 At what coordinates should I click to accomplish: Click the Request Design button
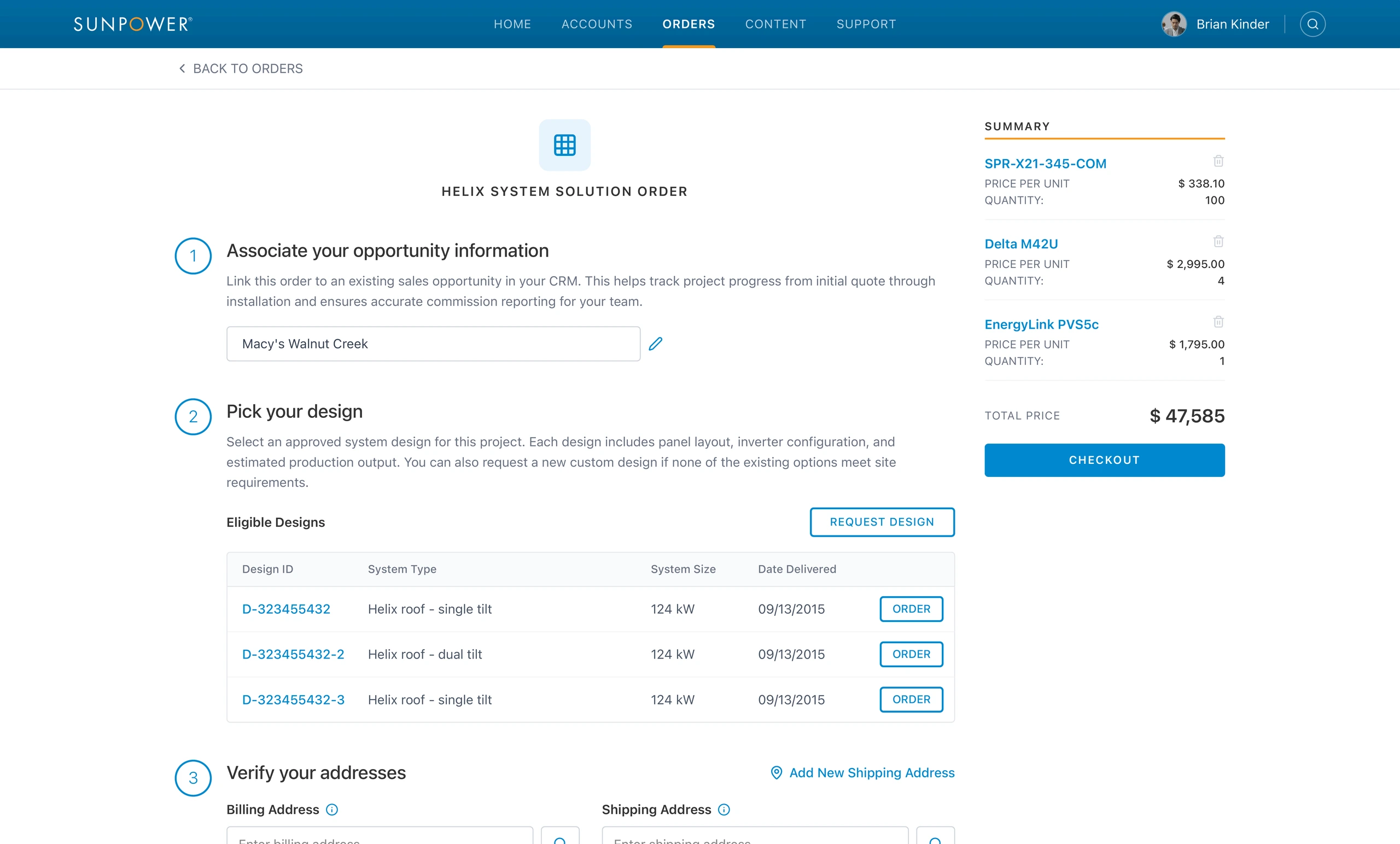[882, 522]
